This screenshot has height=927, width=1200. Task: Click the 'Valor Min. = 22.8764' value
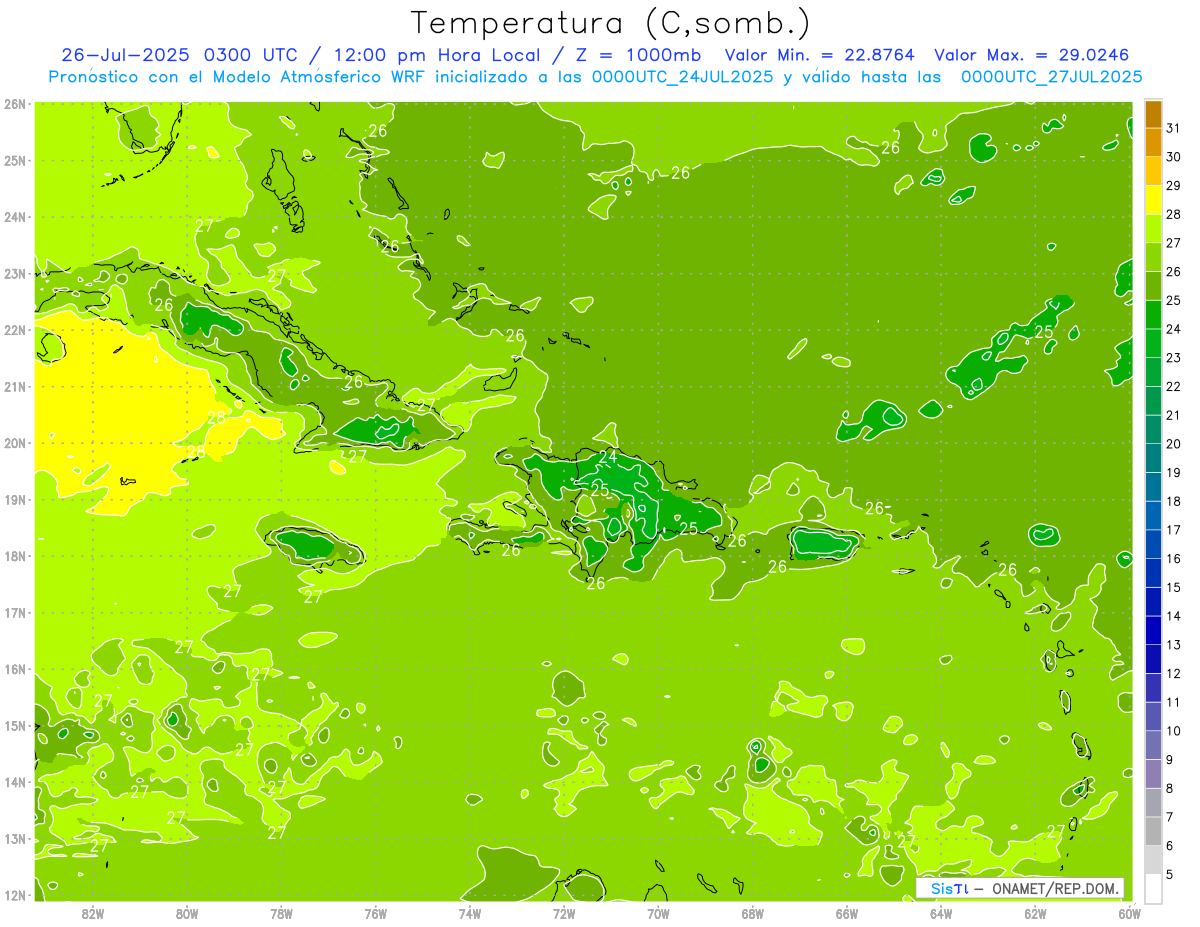click(x=819, y=55)
